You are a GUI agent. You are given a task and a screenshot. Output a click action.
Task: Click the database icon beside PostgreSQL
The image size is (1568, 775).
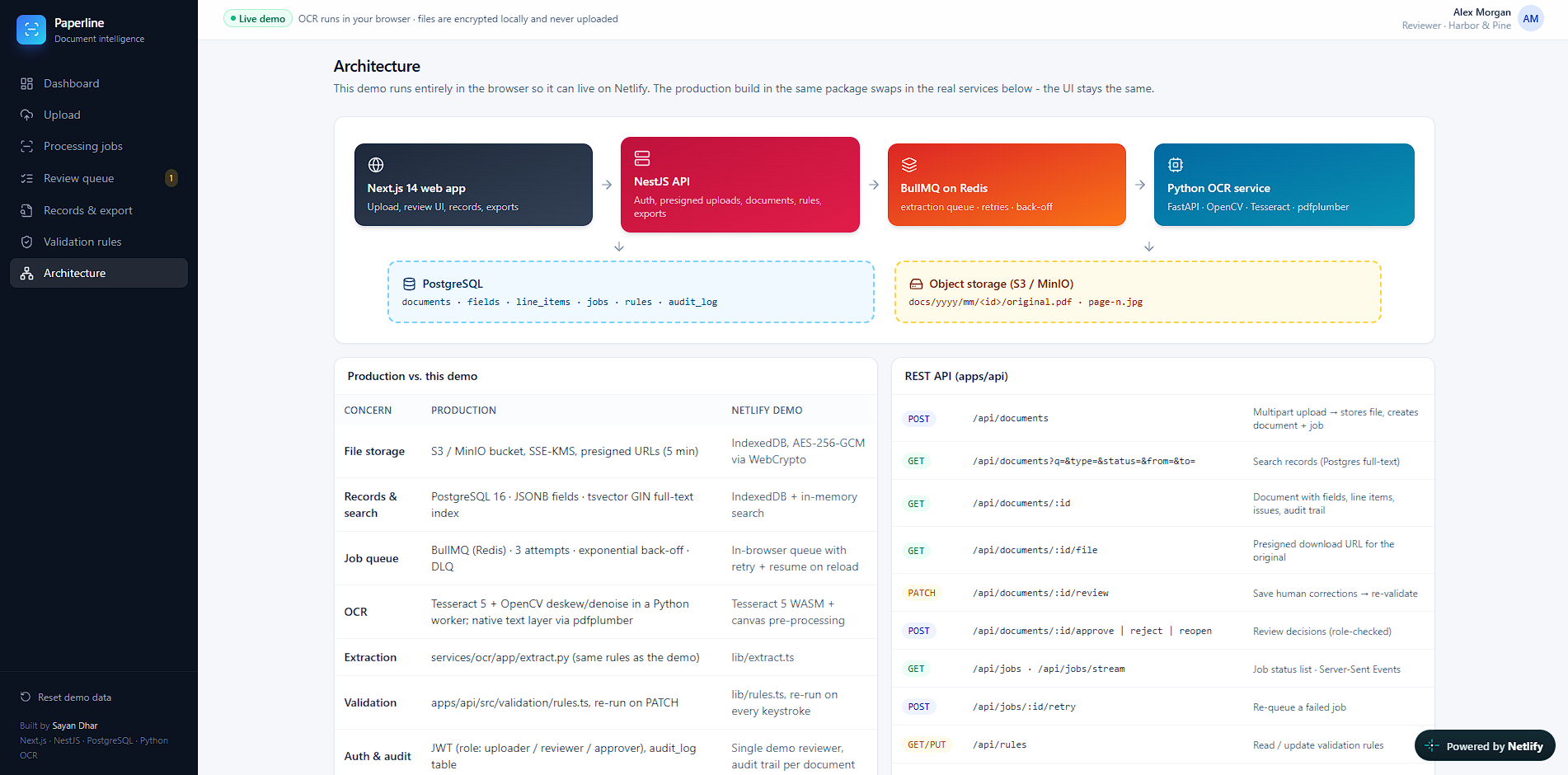(x=409, y=284)
